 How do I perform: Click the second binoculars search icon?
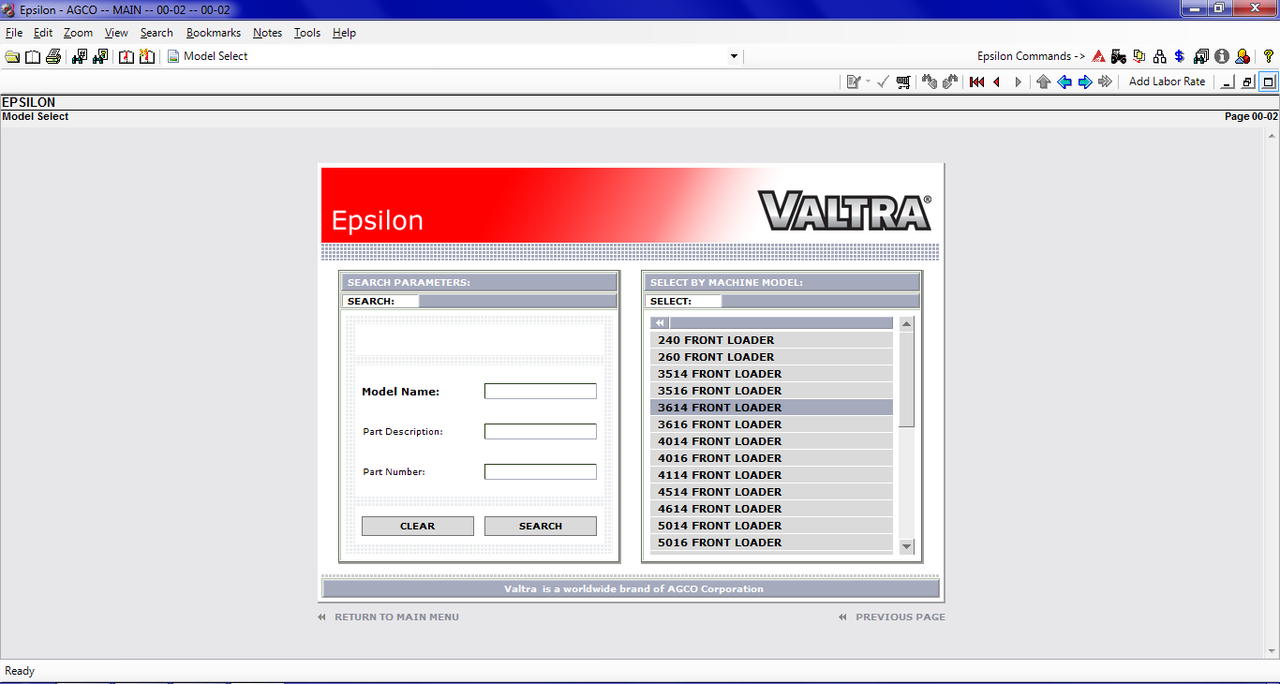point(100,57)
